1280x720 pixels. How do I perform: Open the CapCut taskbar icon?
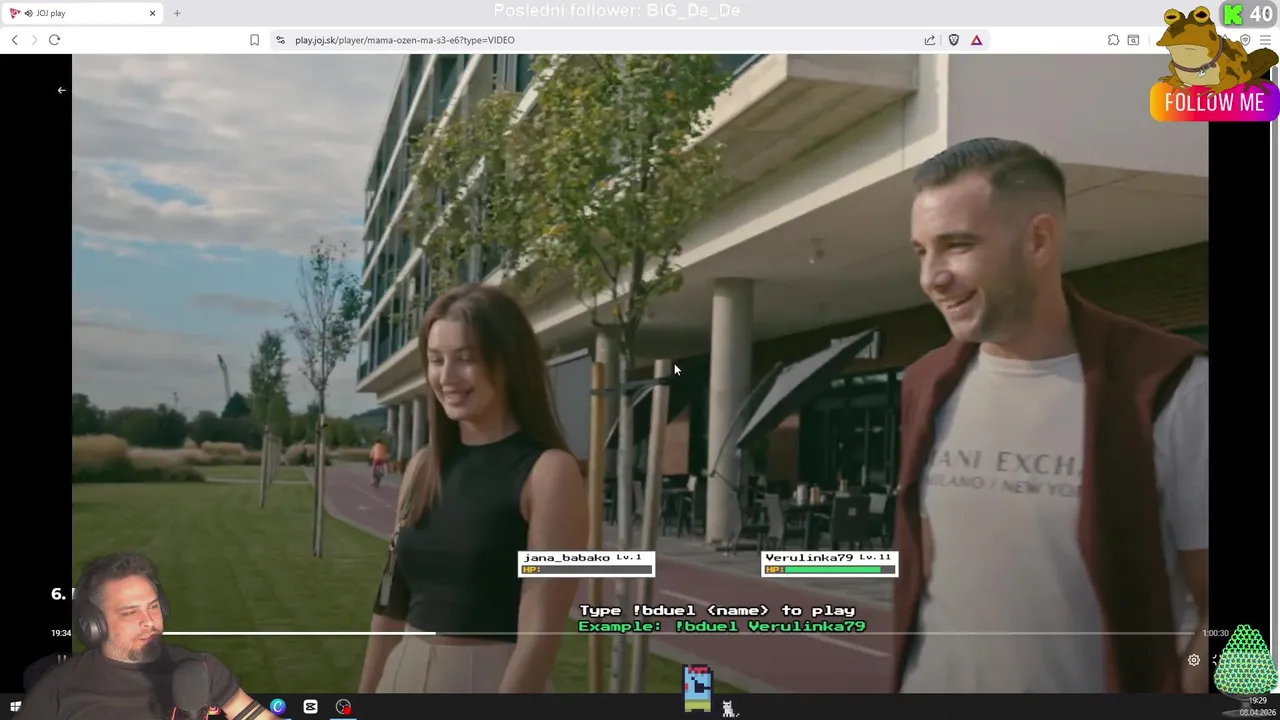(310, 707)
